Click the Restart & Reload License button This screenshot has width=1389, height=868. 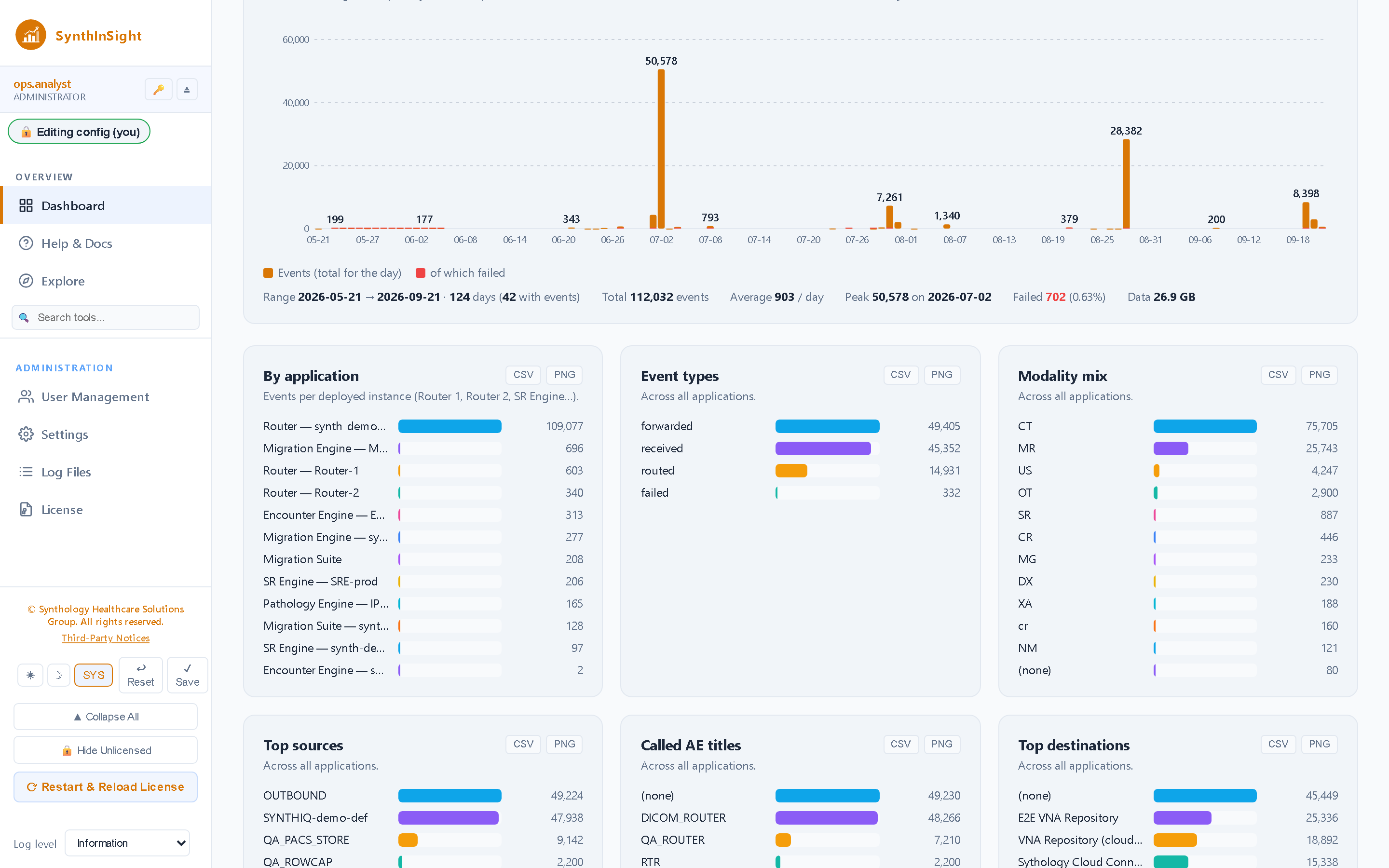[106, 787]
